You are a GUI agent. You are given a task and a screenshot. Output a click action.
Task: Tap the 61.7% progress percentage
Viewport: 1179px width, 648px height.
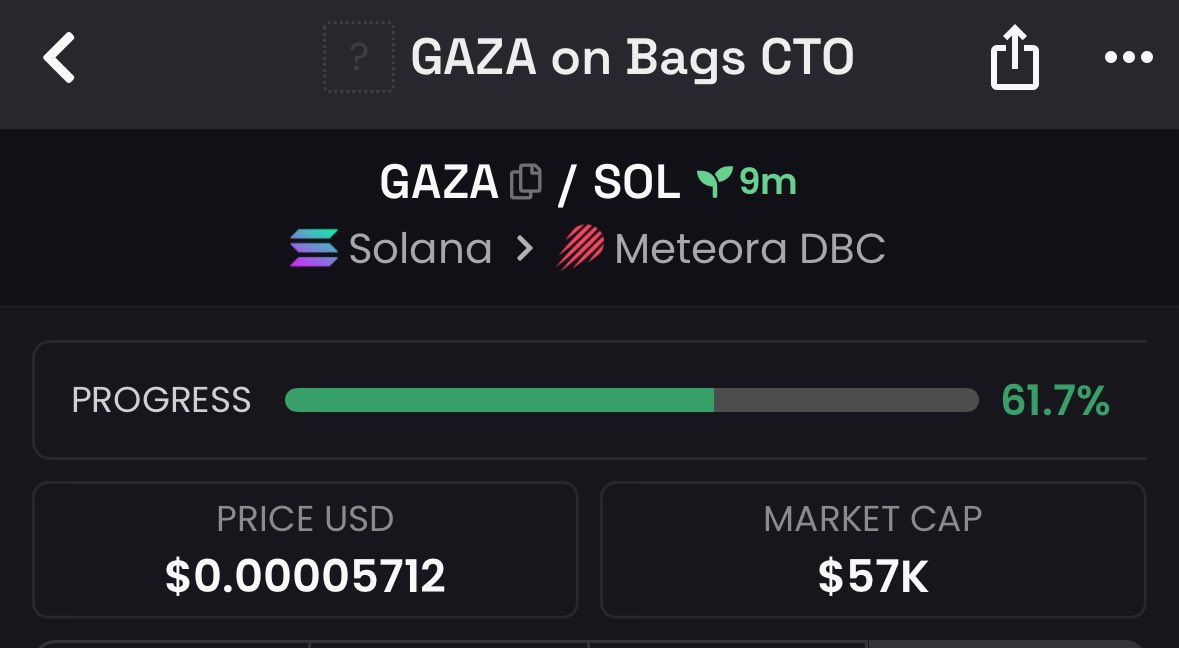click(1055, 400)
